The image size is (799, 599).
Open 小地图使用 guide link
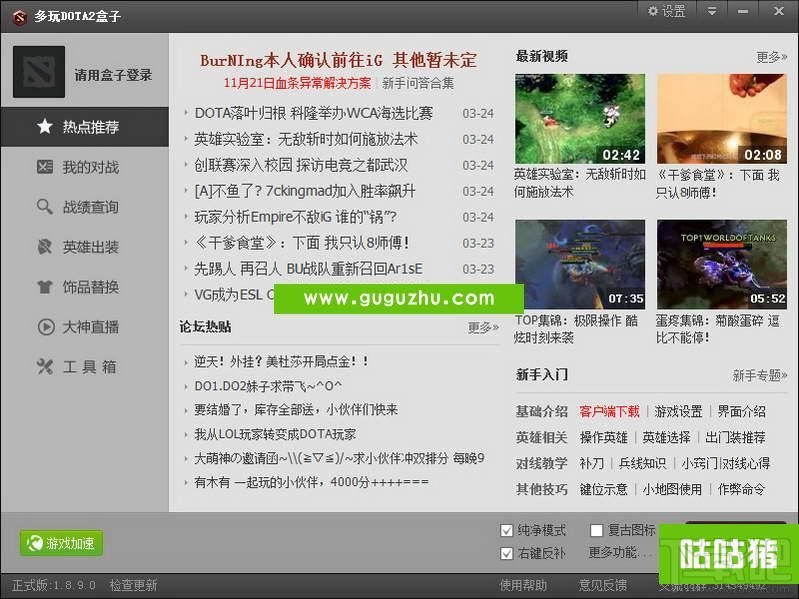pos(672,489)
